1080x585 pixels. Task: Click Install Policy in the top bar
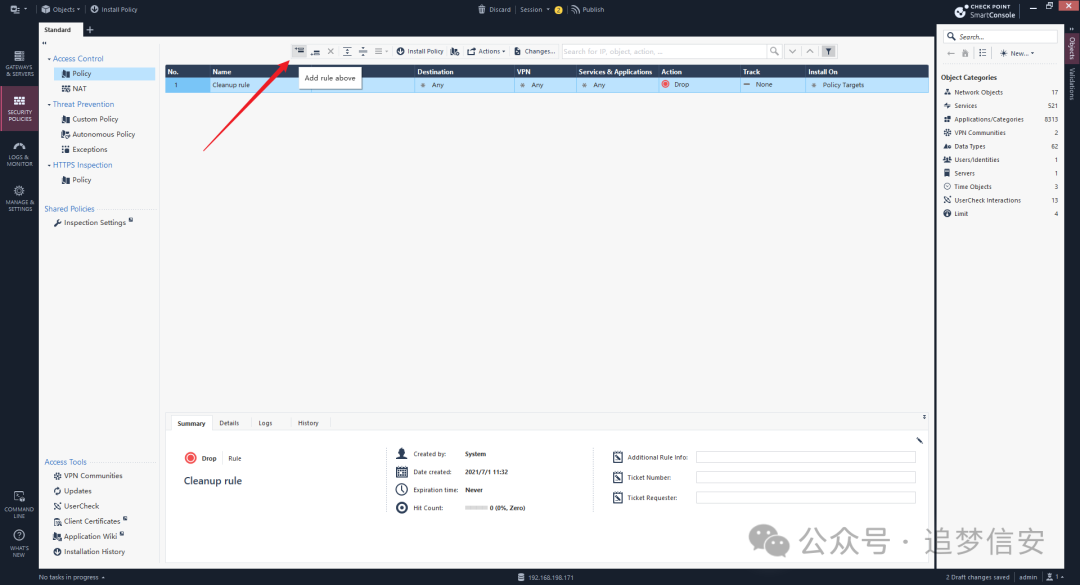tap(114, 10)
